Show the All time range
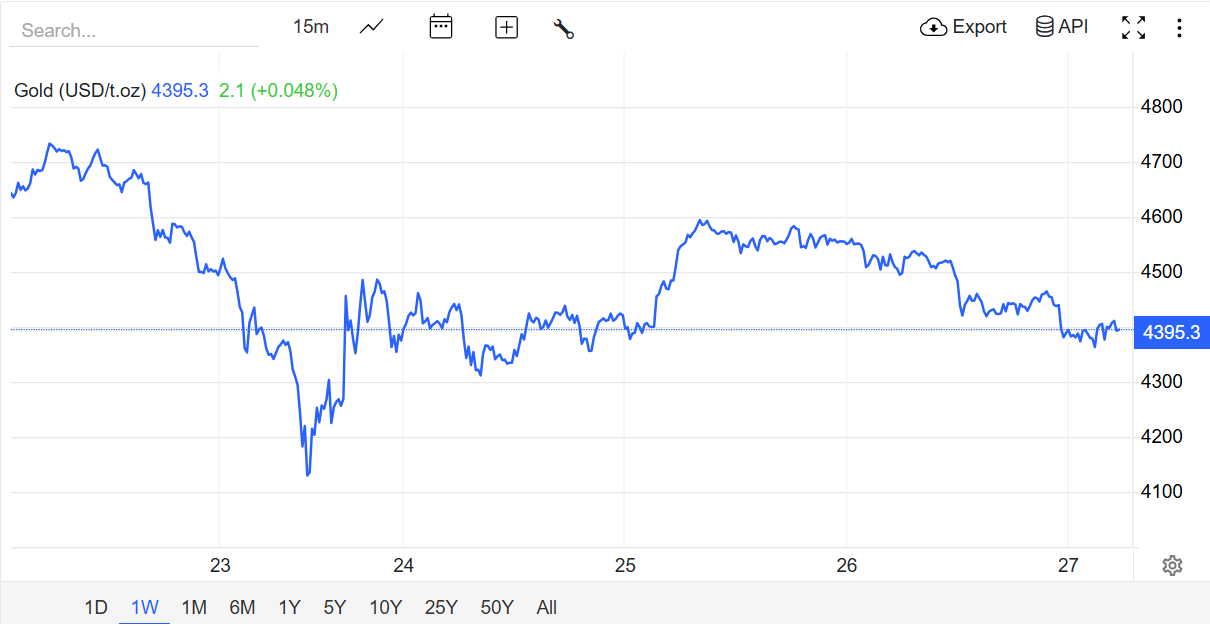This screenshot has height=626, width=1210. click(546, 607)
